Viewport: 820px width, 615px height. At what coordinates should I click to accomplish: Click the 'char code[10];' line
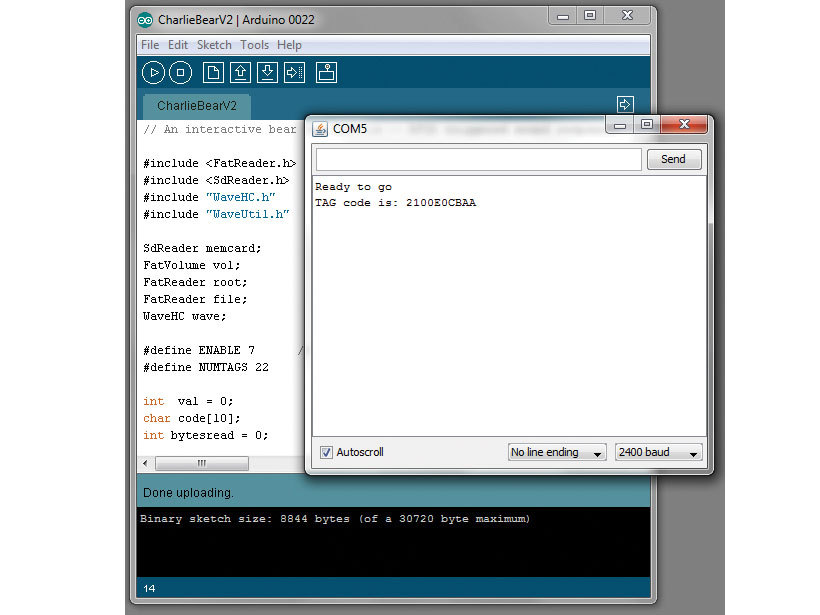[191, 418]
